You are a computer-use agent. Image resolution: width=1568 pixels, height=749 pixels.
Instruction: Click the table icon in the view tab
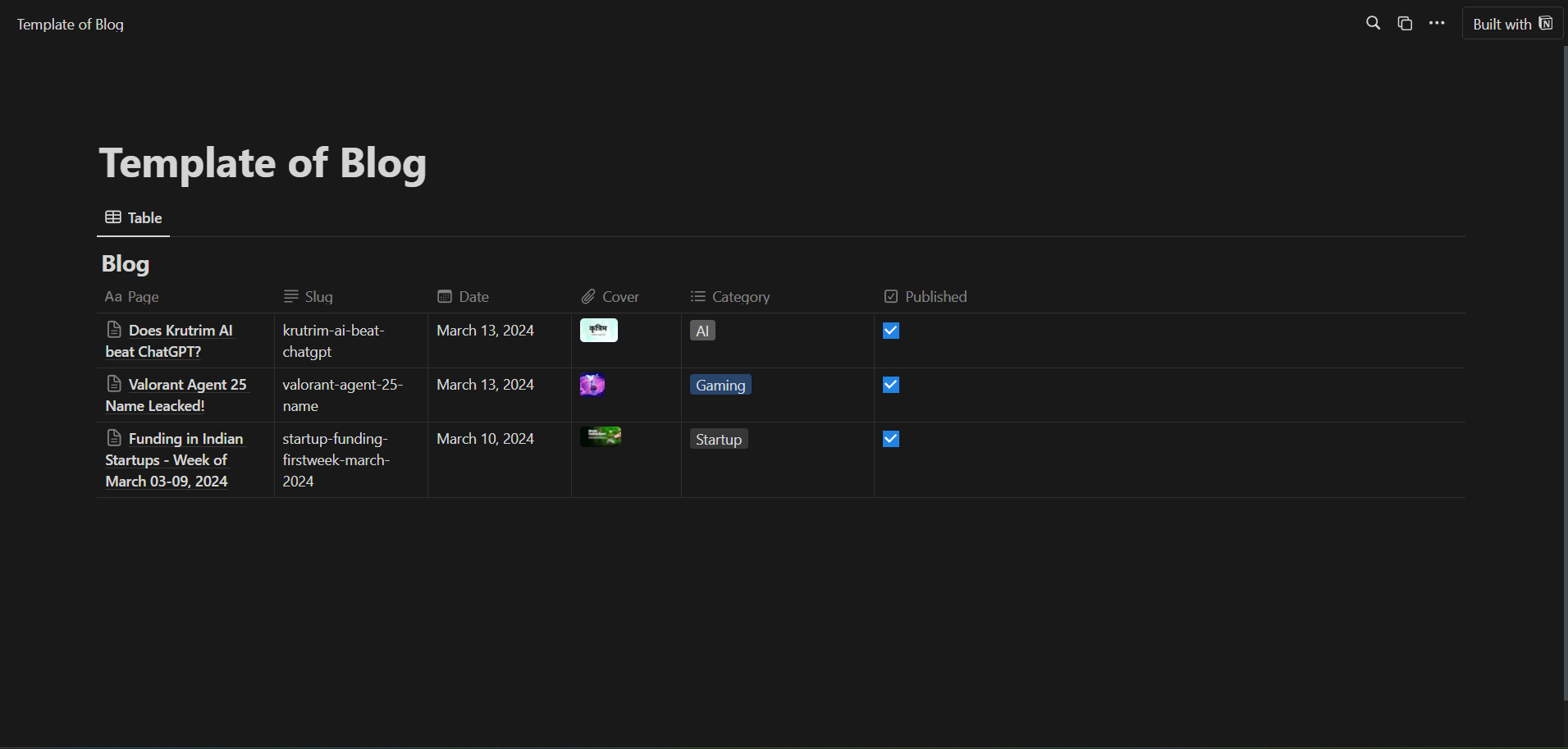tap(113, 217)
